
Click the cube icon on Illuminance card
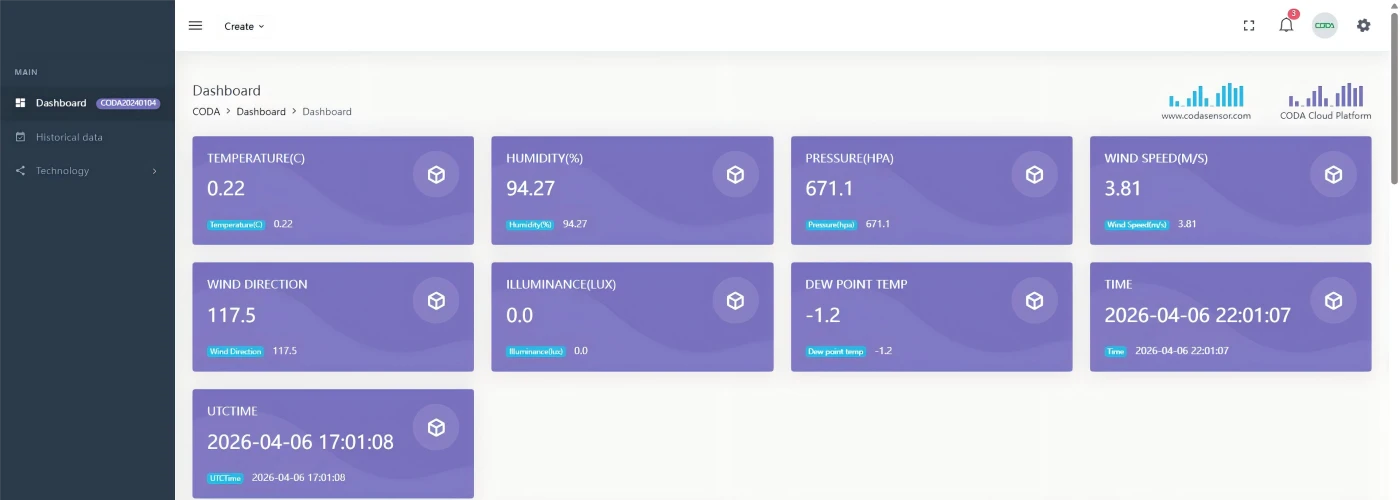[735, 301]
